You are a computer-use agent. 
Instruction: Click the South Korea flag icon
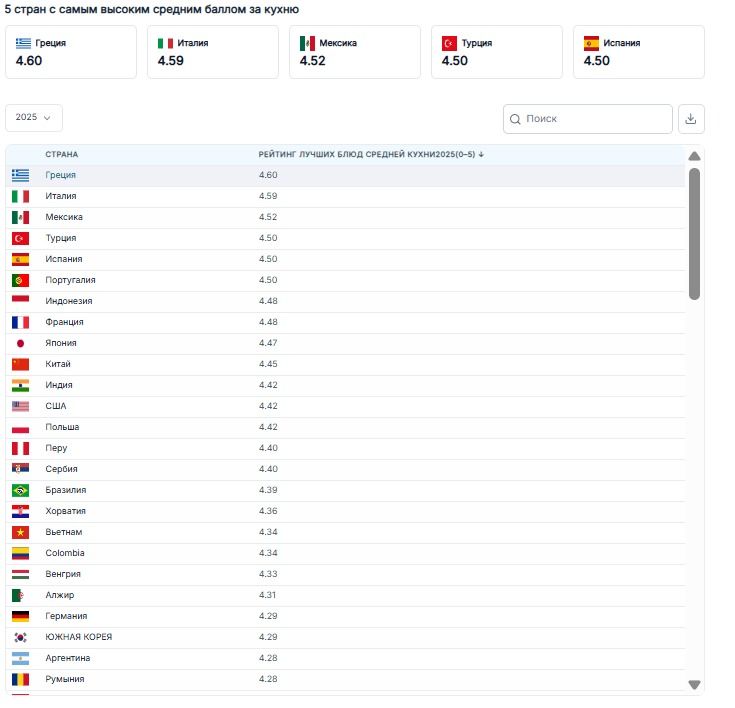click(x=20, y=637)
